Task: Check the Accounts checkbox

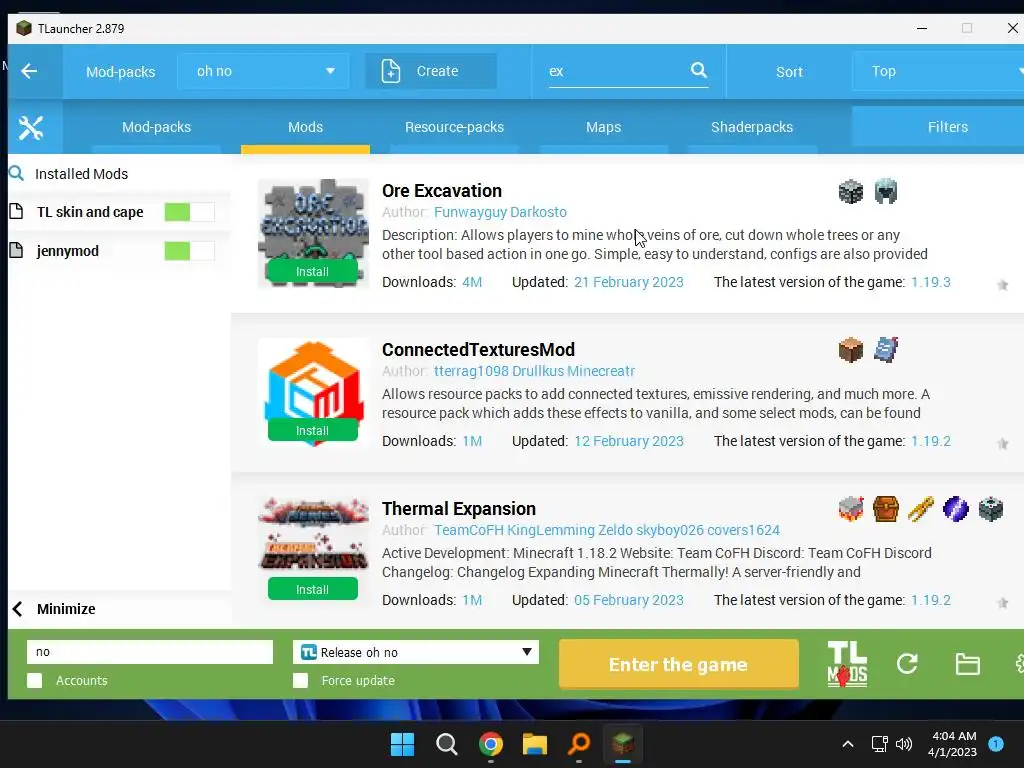Action: (35, 680)
